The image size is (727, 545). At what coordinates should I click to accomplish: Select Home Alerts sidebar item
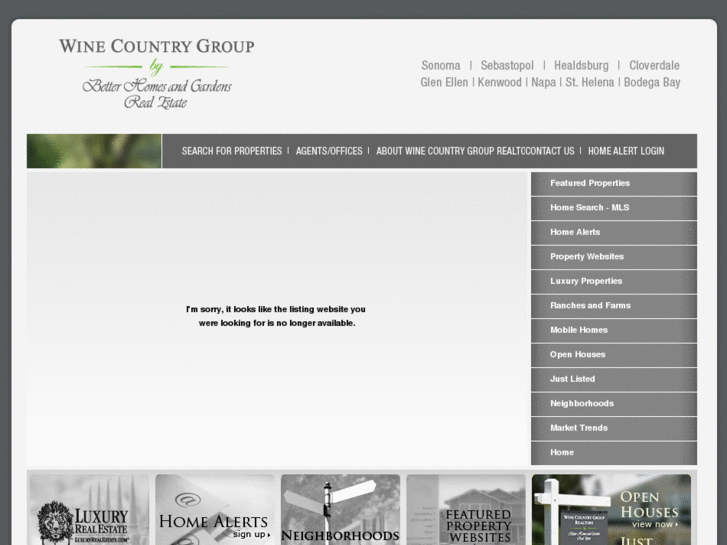(614, 233)
